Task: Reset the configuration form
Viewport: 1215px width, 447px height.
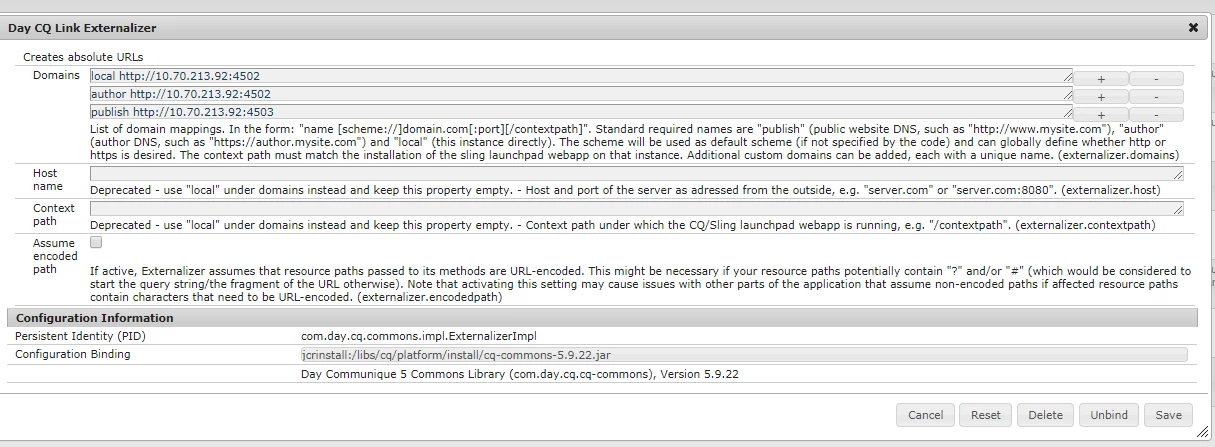Action: coord(986,415)
